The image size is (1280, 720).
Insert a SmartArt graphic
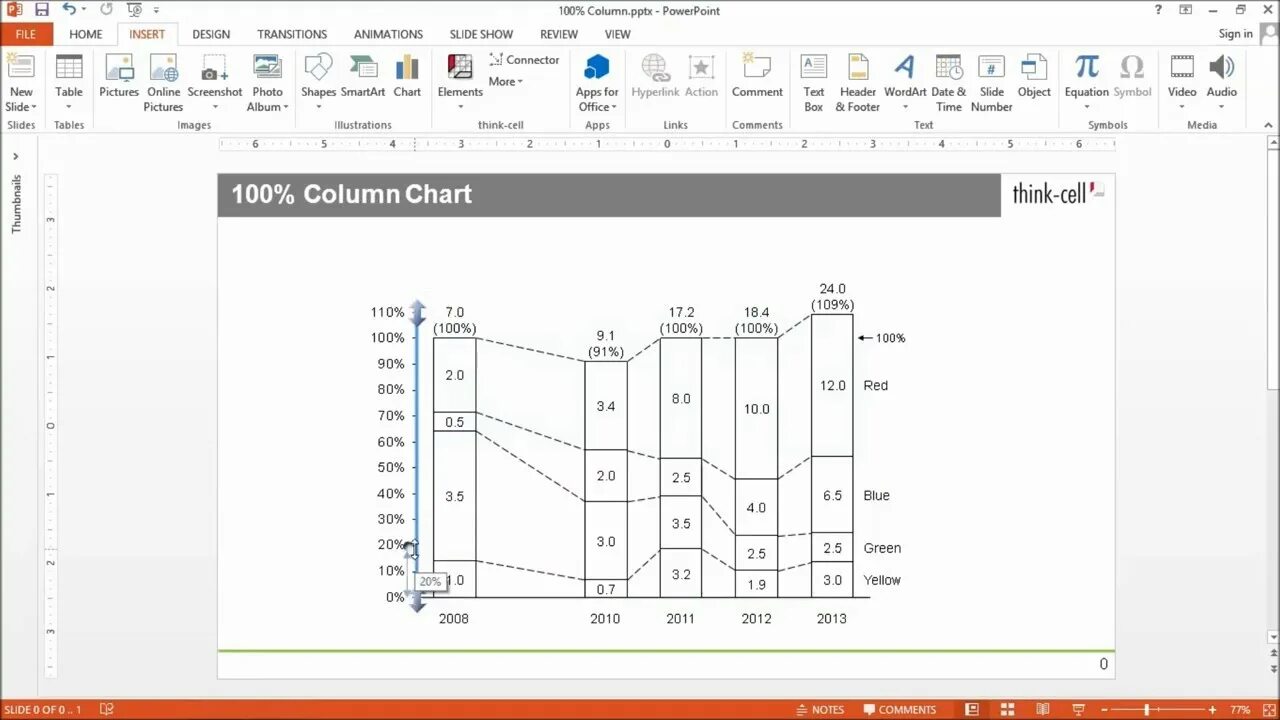tap(363, 77)
